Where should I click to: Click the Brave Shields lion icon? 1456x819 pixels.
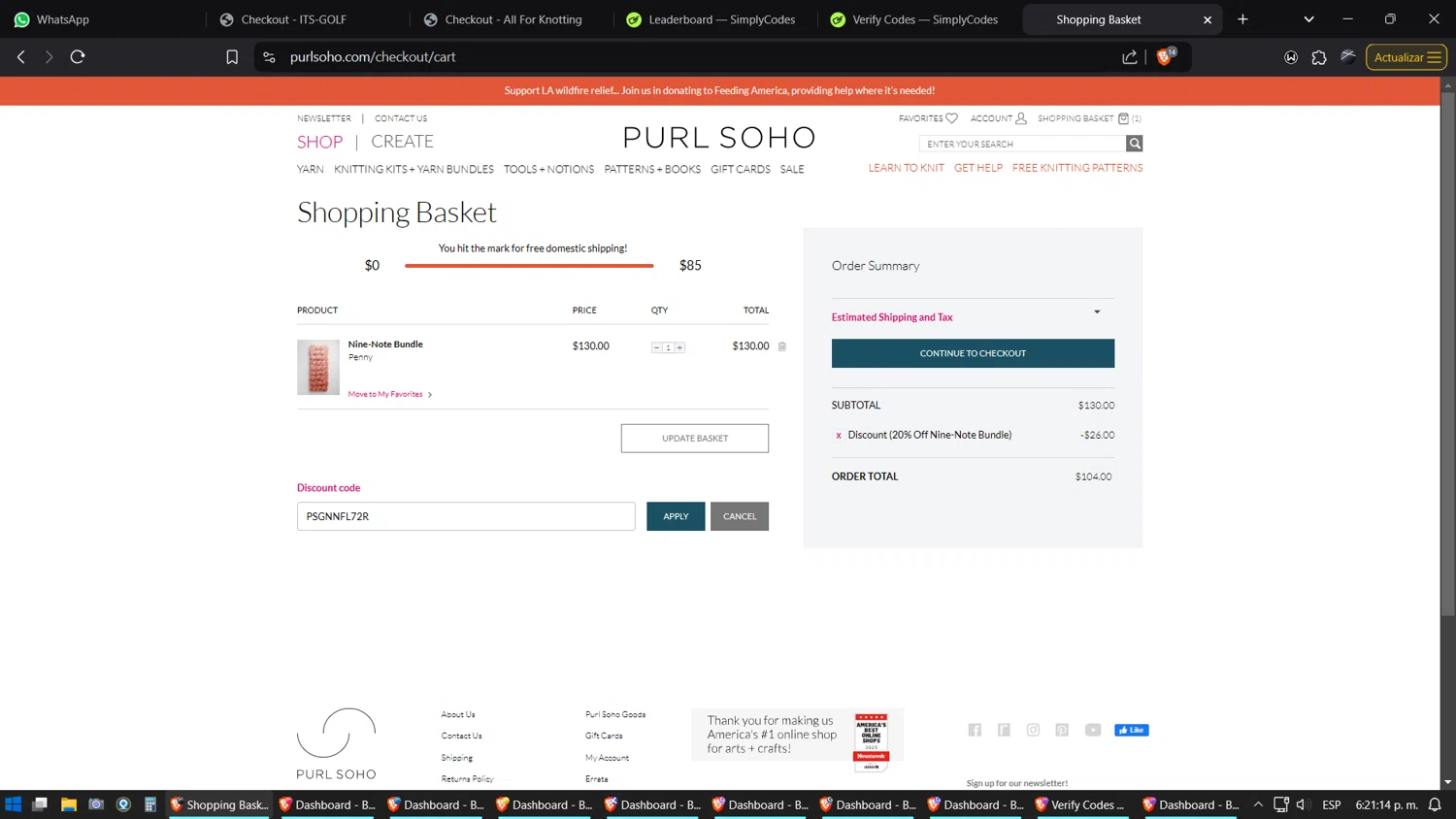coord(1165,57)
